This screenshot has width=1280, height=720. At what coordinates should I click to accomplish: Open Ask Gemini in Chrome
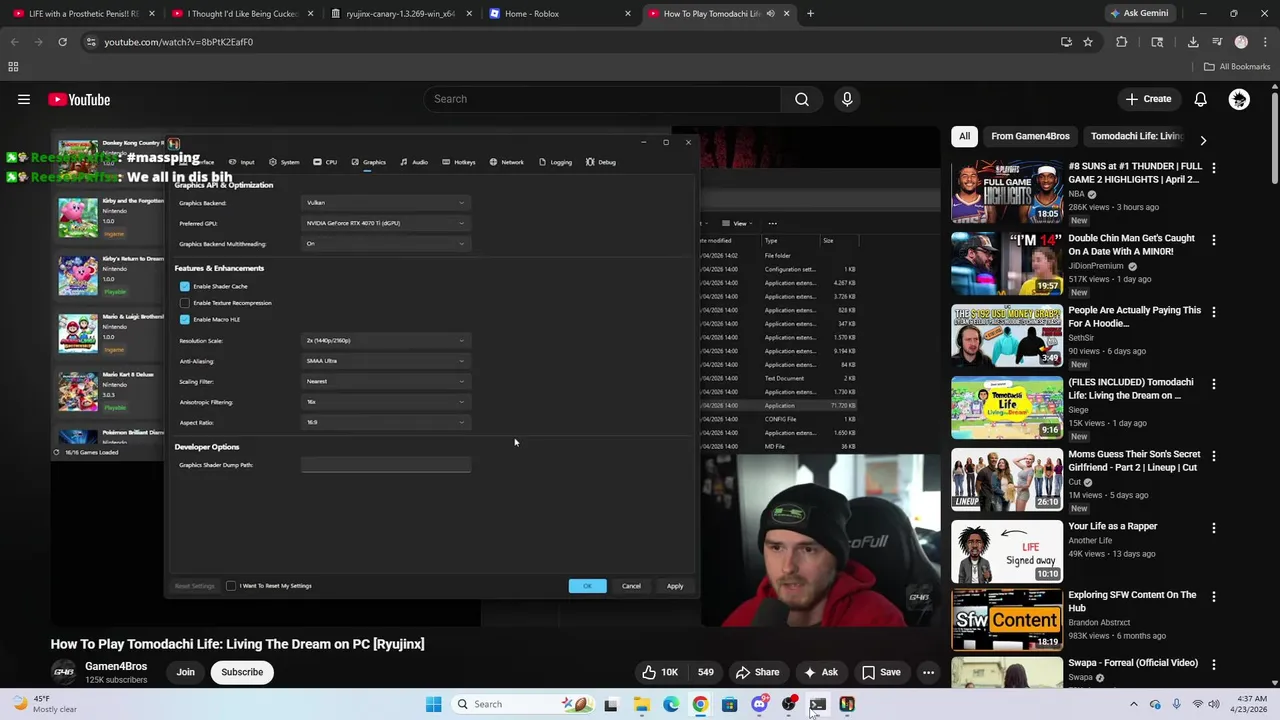pyautogui.click(x=1139, y=14)
